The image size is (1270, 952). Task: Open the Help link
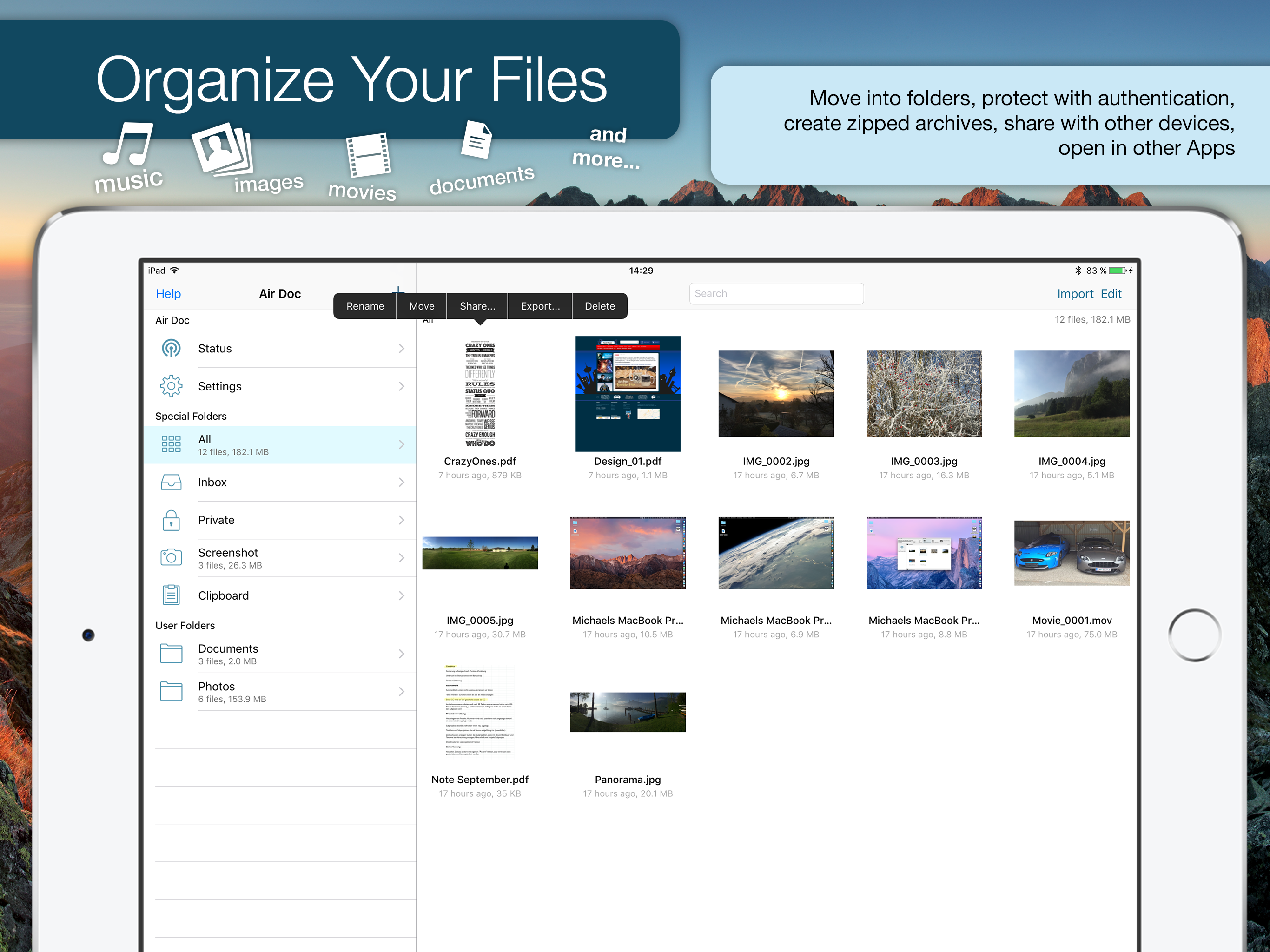tap(168, 294)
